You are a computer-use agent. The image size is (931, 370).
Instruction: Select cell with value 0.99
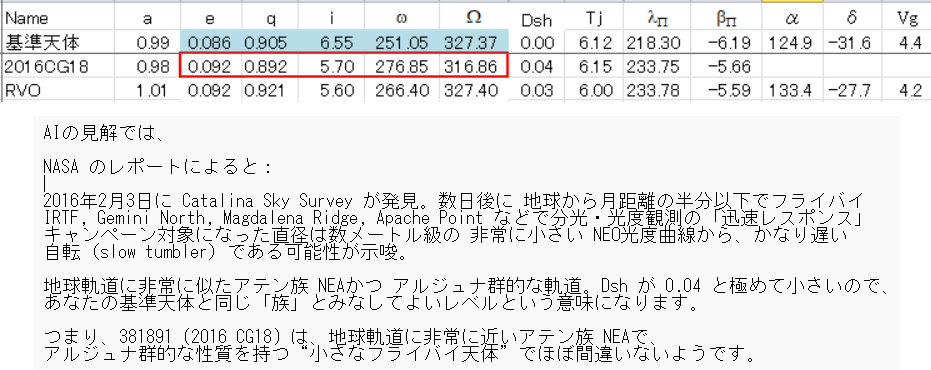click(x=148, y=42)
